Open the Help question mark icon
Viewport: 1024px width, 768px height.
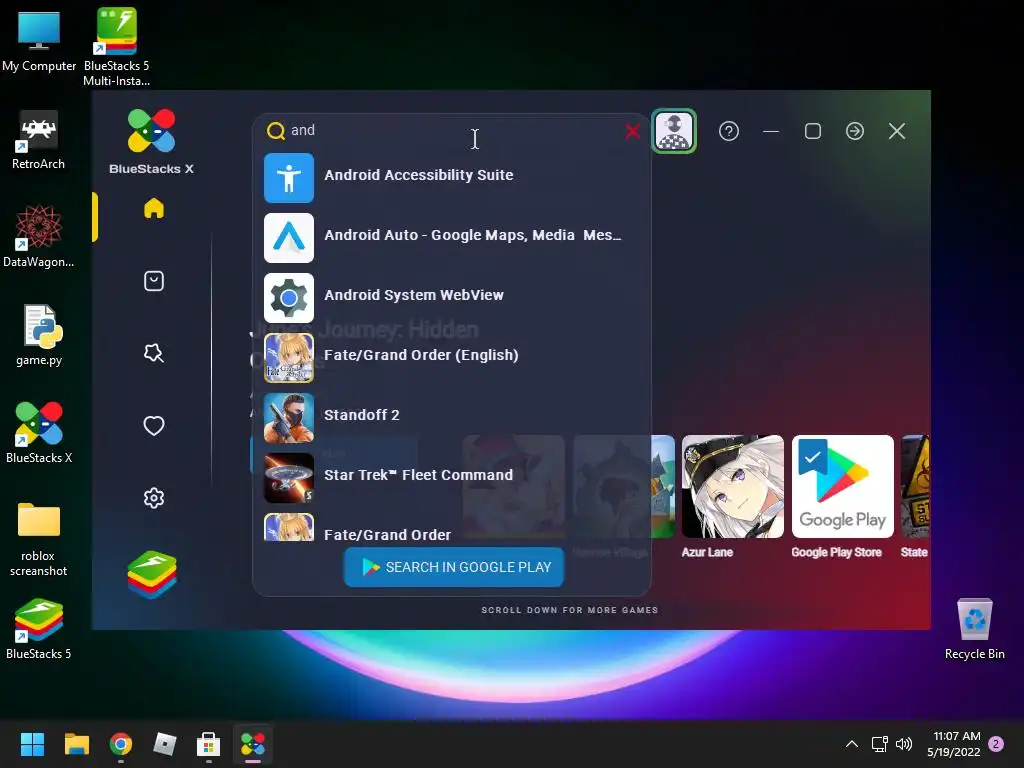point(729,131)
